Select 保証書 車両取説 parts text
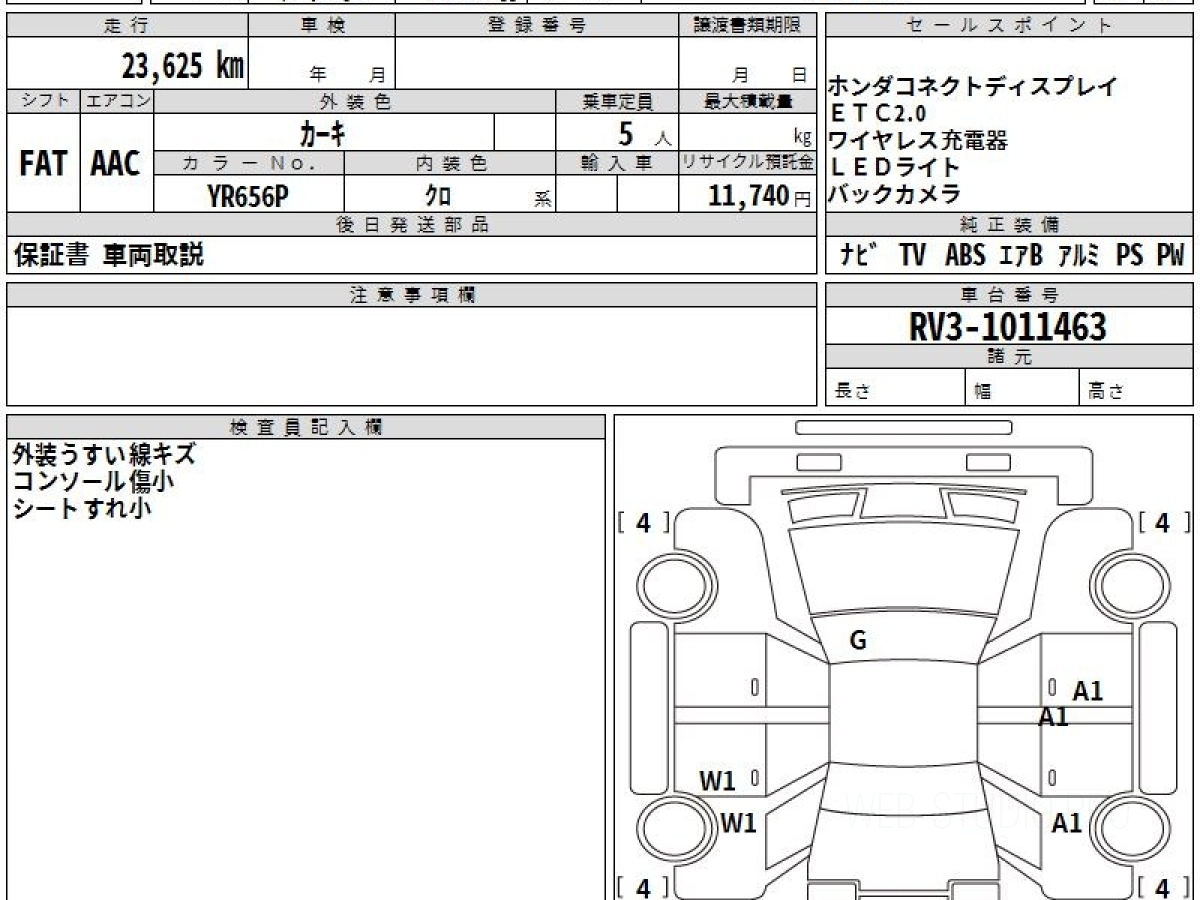 (109, 255)
